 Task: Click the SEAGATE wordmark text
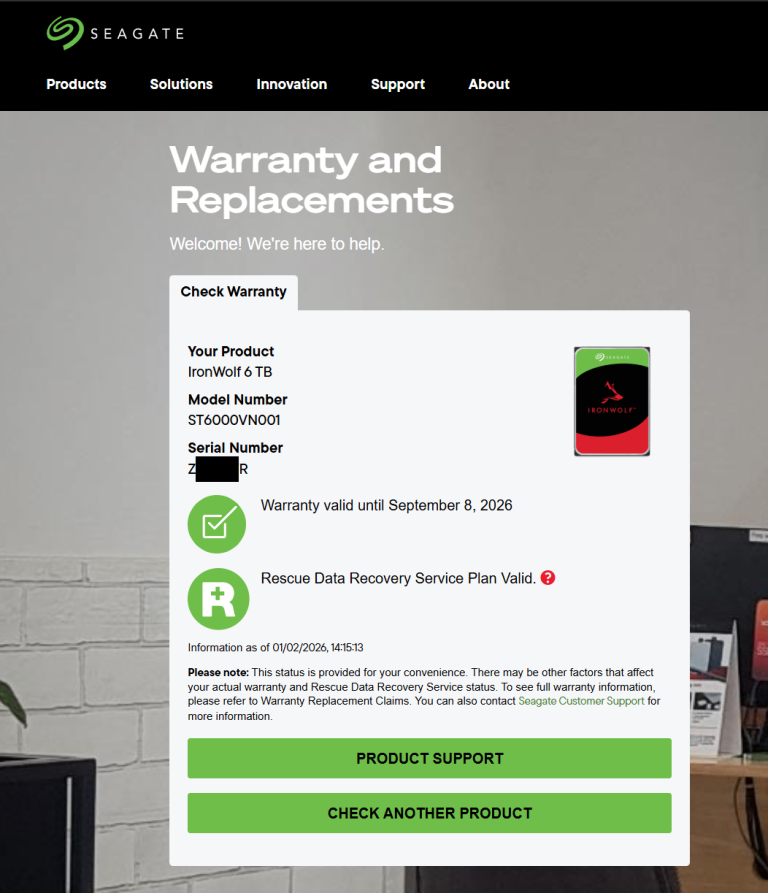pos(137,34)
